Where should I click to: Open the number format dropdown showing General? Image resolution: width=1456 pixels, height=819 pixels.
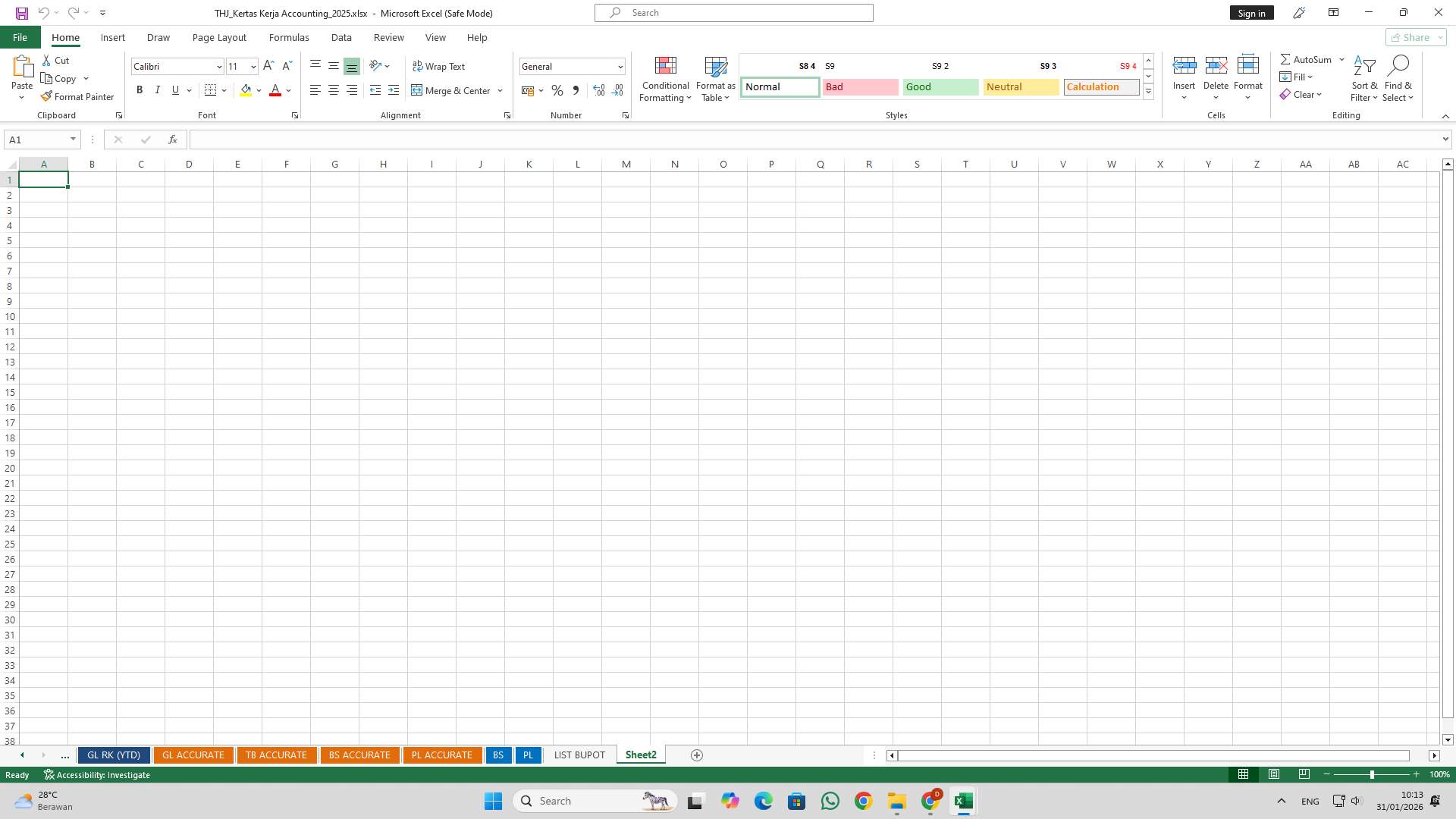click(x=620, y=67)
